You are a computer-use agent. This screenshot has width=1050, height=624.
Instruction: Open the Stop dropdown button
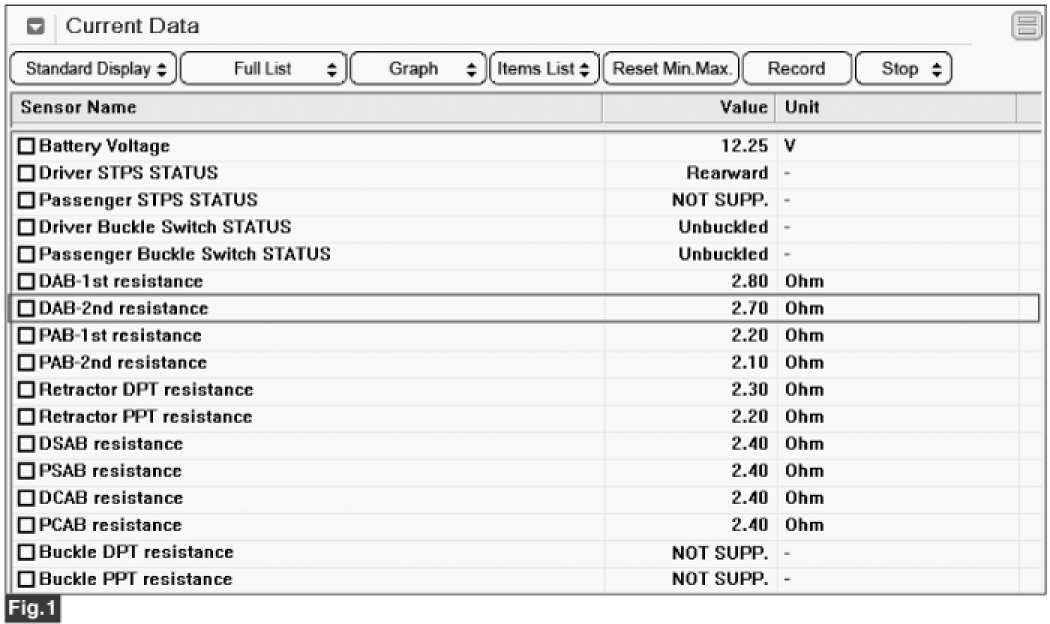[904, 69]
